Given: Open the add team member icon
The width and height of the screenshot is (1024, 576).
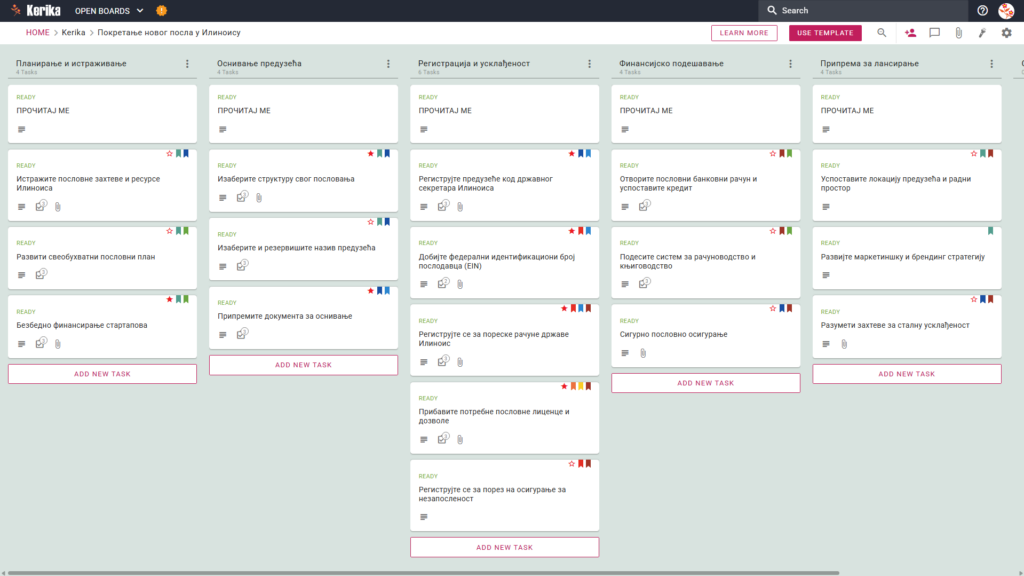Looking at the screenshot, I should 910,33.
